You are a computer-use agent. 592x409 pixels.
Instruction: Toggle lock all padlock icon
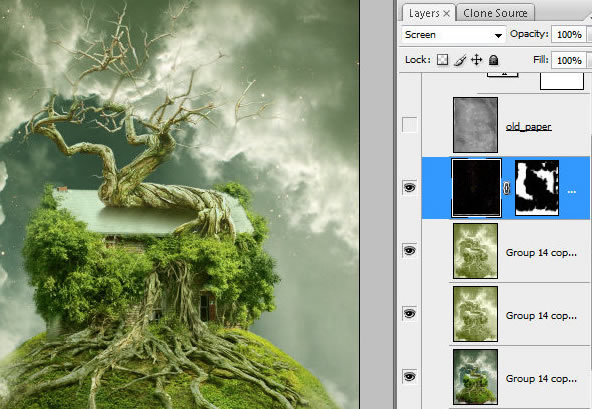493,60
